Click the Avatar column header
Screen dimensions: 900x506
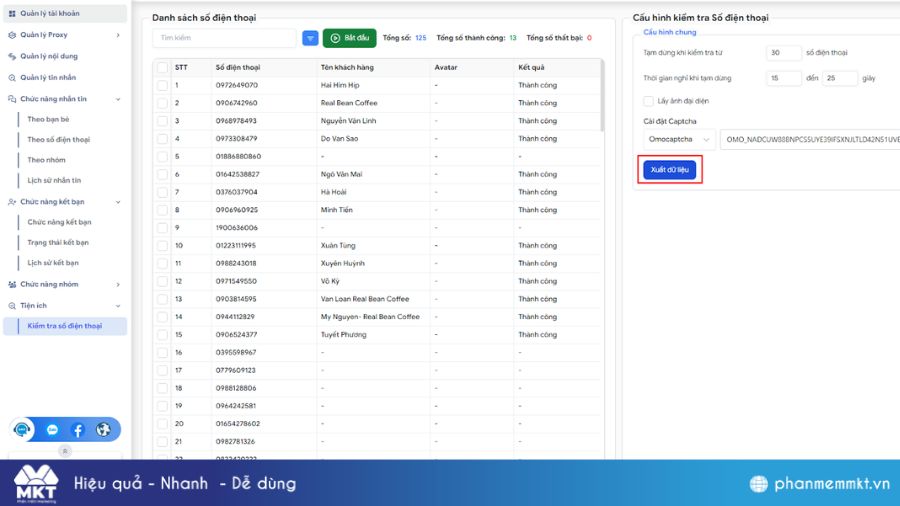pyautogui.click(x=445, y=67)
